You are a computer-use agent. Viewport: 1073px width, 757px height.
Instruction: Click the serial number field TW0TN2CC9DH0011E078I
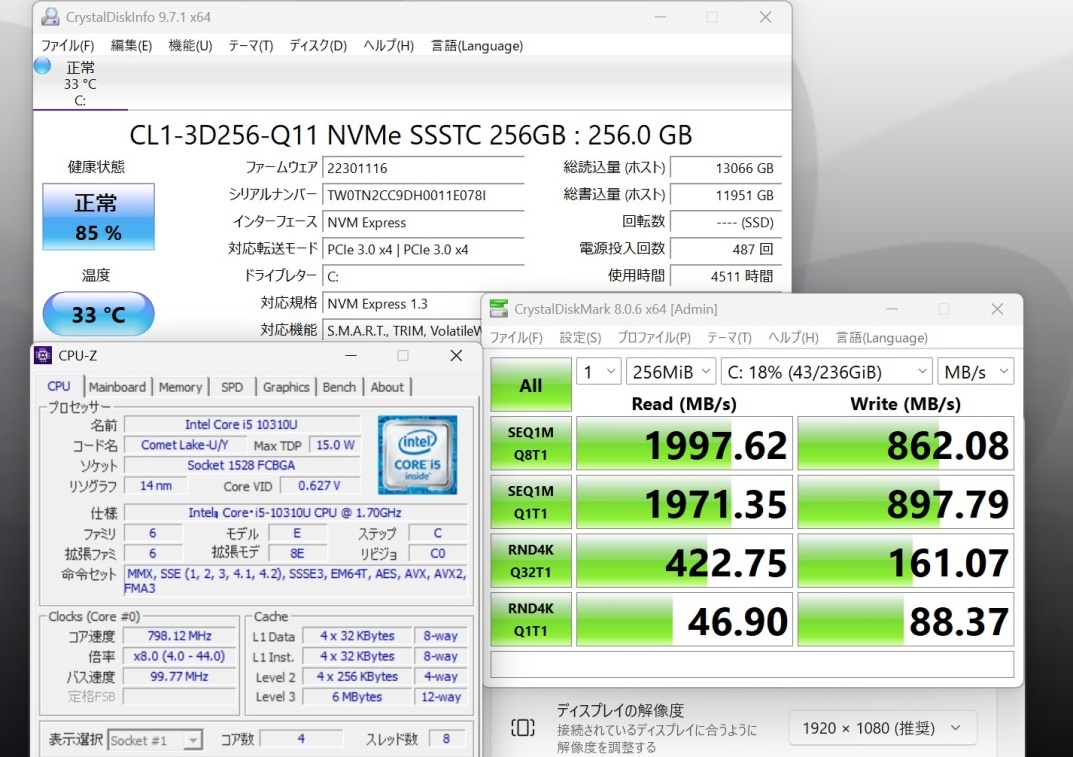[x=423, y=195]
